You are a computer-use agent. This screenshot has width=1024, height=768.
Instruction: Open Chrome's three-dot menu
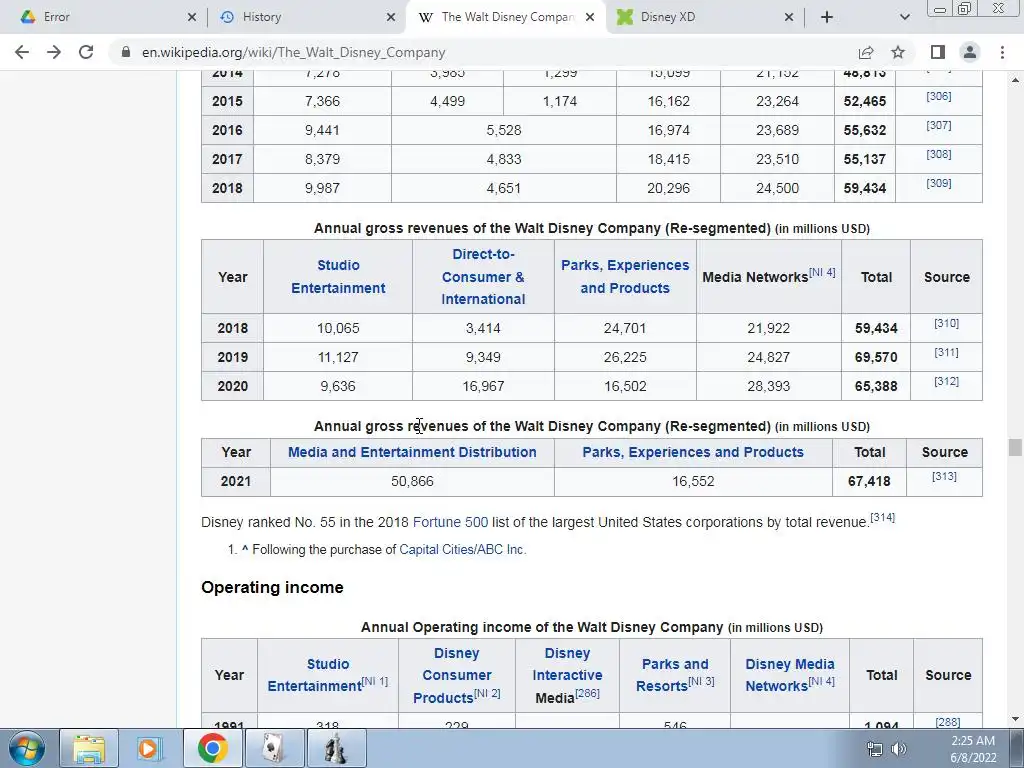pos(1002,52)
